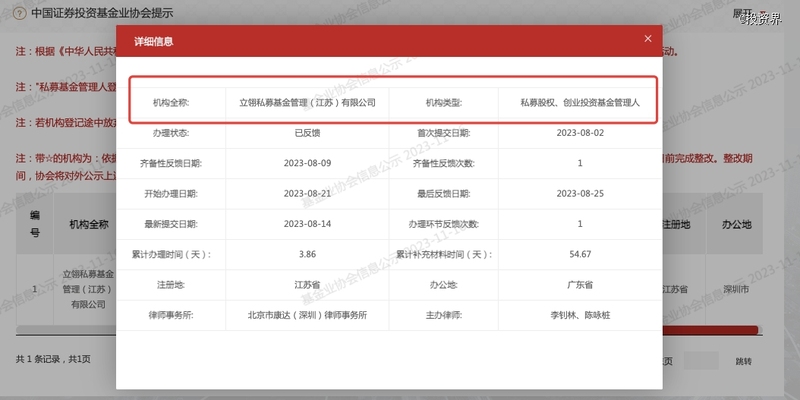Click the 办理环节反馈次数 label
This screenshot has height=400, width=800.
point(444,224)
